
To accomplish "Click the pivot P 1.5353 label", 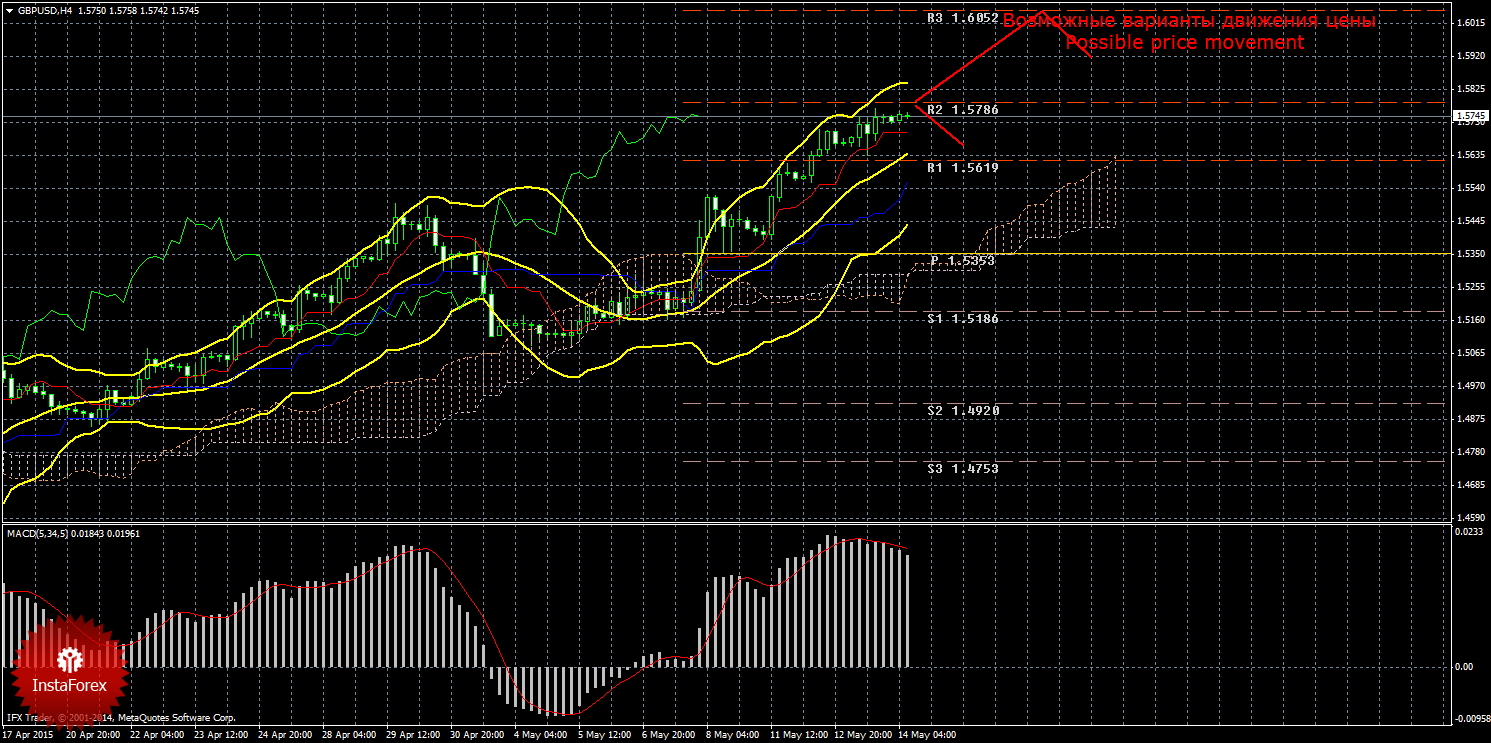I will point(962,260).
